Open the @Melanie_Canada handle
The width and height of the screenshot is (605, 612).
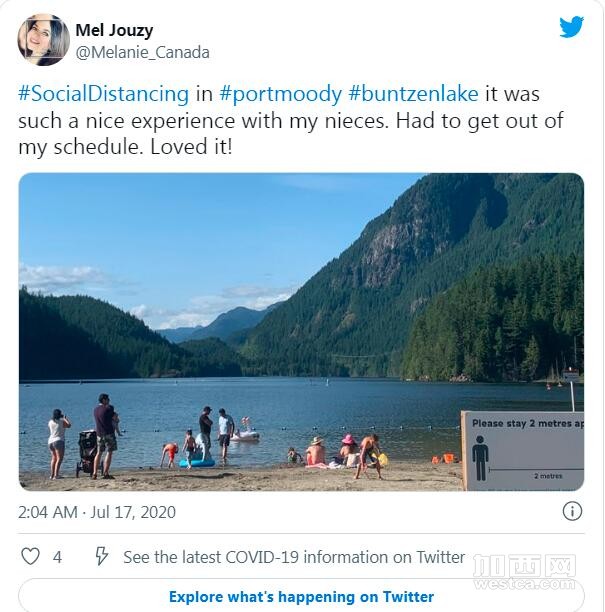tap(142, 52)
